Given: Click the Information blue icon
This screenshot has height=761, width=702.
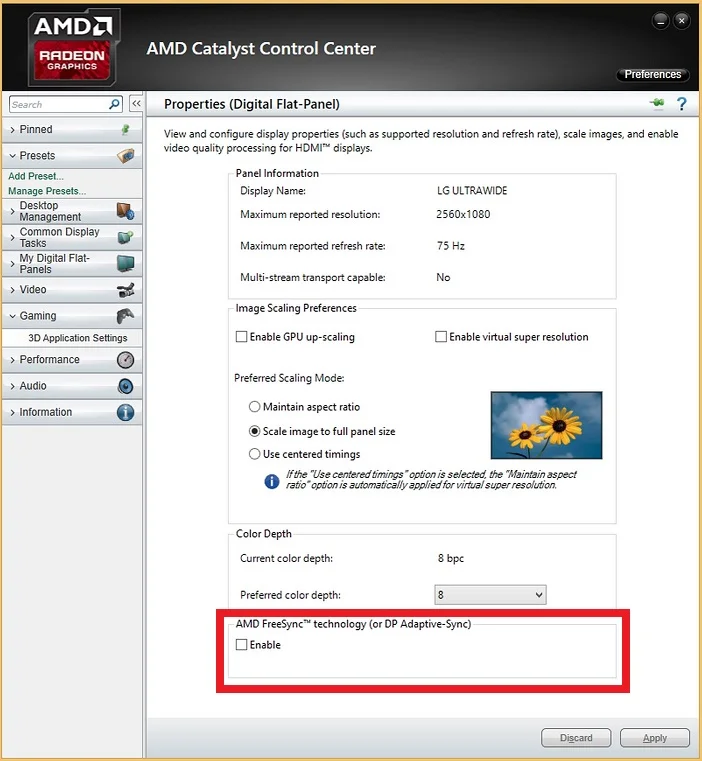Looking at the screenshot, I should [126, 412].
